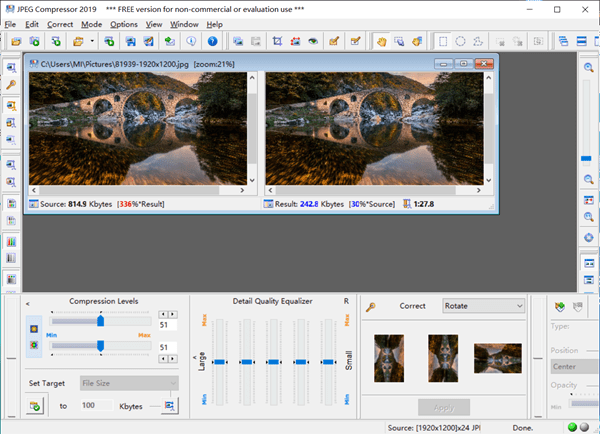600x434 pixels.
Task: Click the eye icon in the toolbar
Action: click(313, 41)
